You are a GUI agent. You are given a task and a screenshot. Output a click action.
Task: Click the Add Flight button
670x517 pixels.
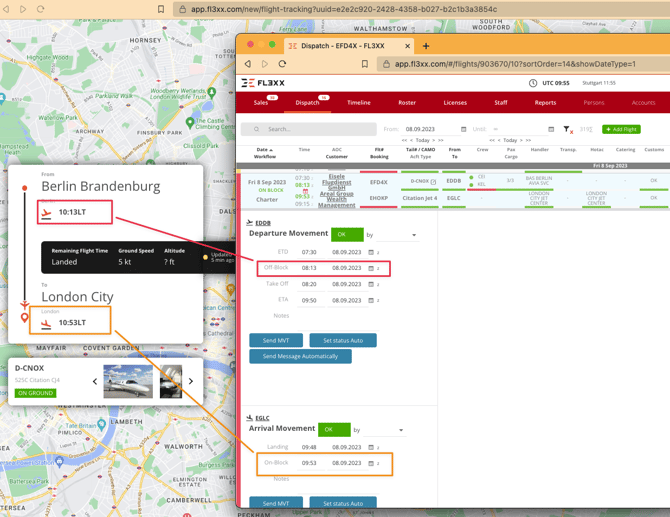point(621,129)
